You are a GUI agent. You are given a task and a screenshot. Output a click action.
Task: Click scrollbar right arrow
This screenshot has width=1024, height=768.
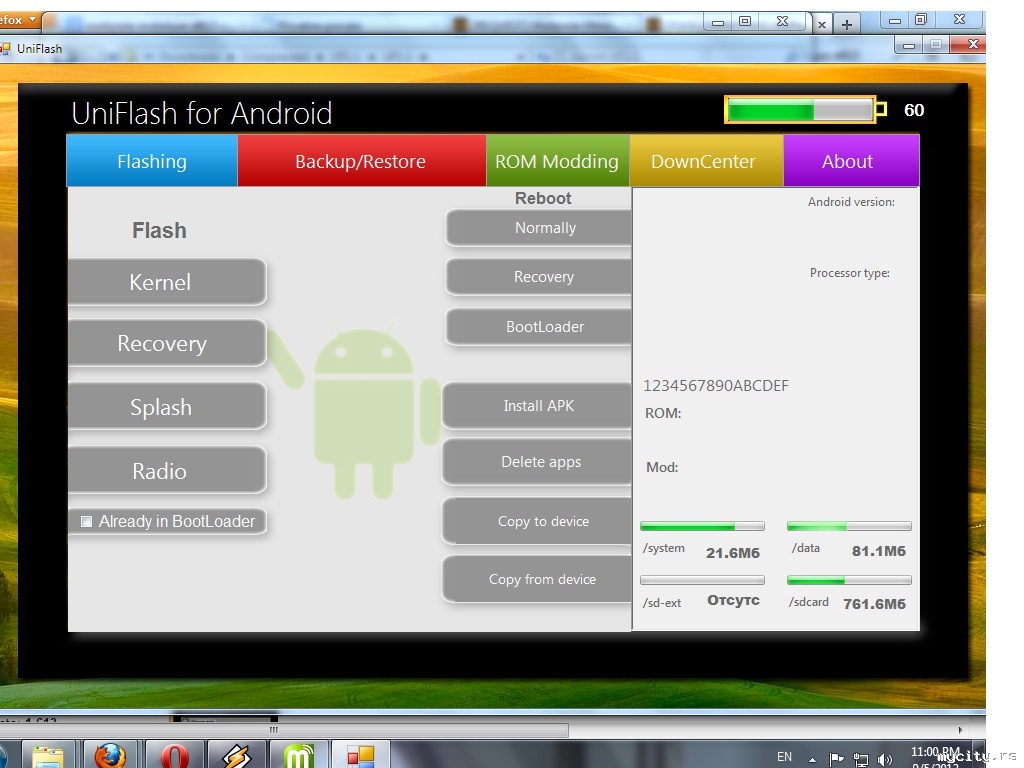[x=960, y=729]
